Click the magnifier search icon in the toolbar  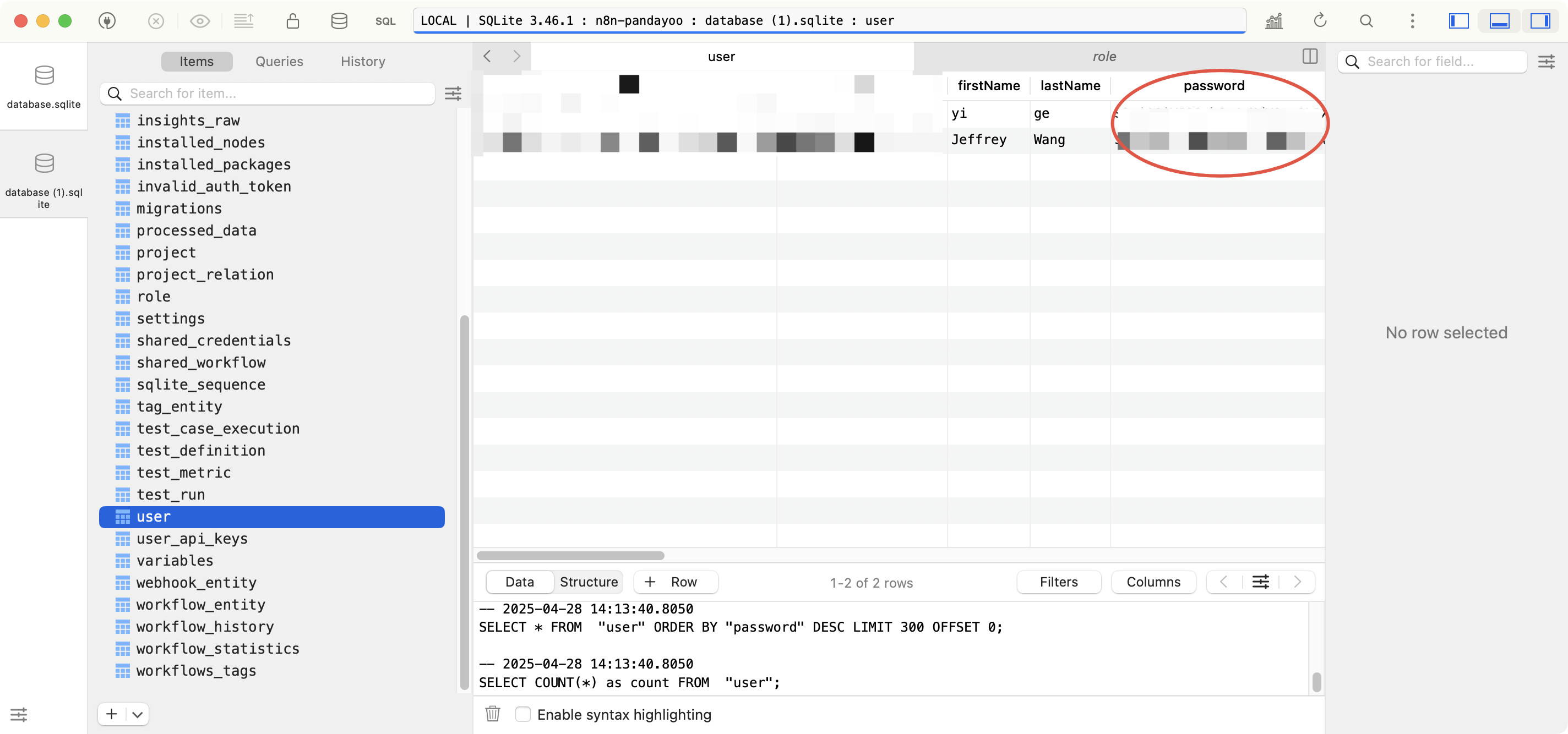pos(1366,21)
